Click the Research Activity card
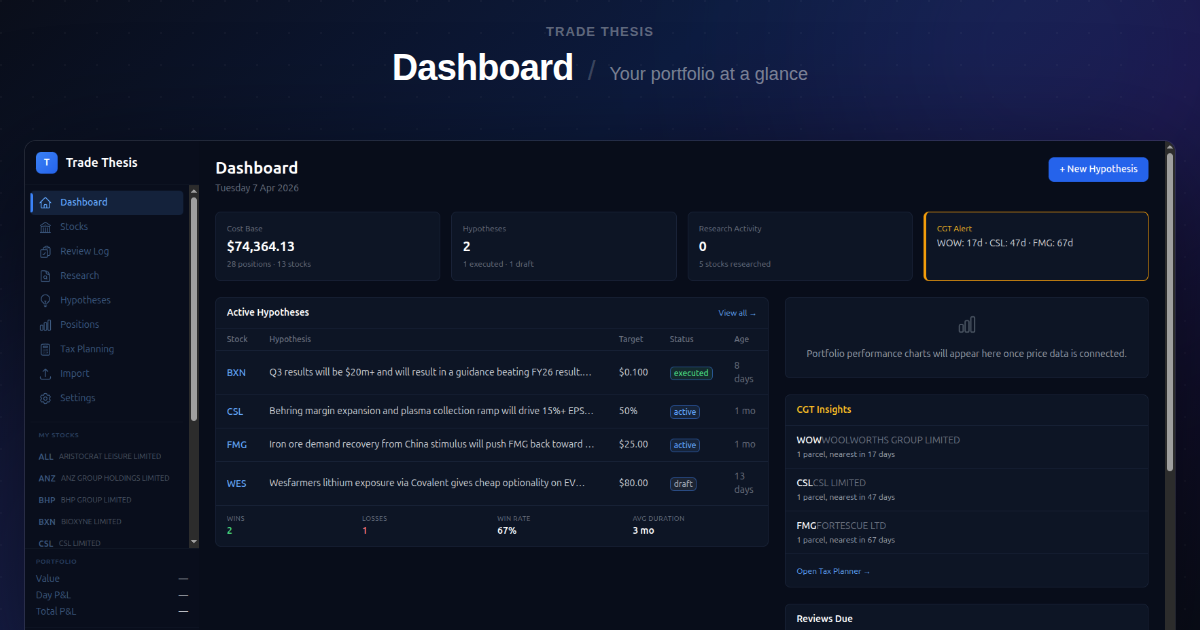 point(800,246)
